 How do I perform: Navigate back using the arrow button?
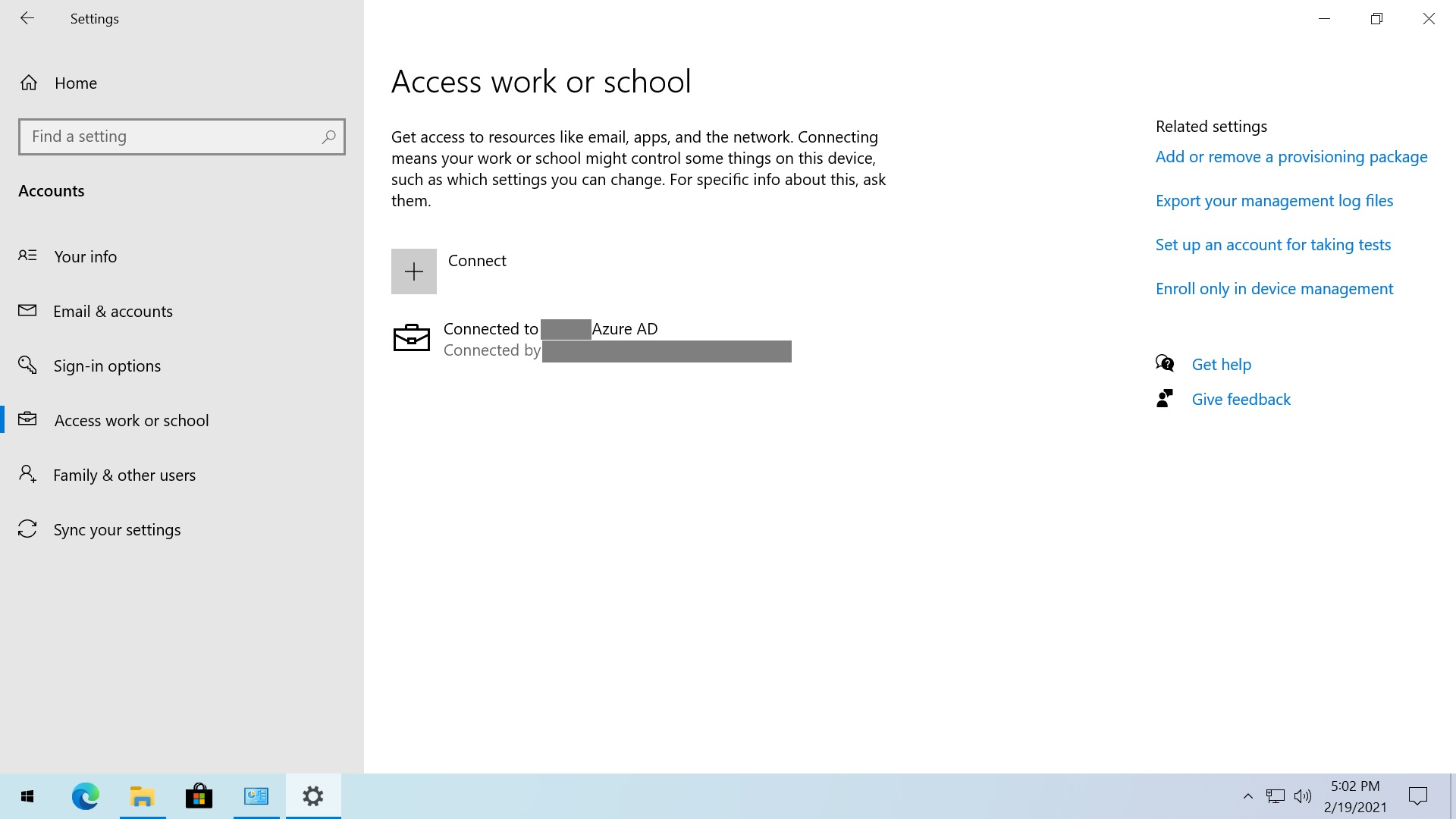[27, 18]
